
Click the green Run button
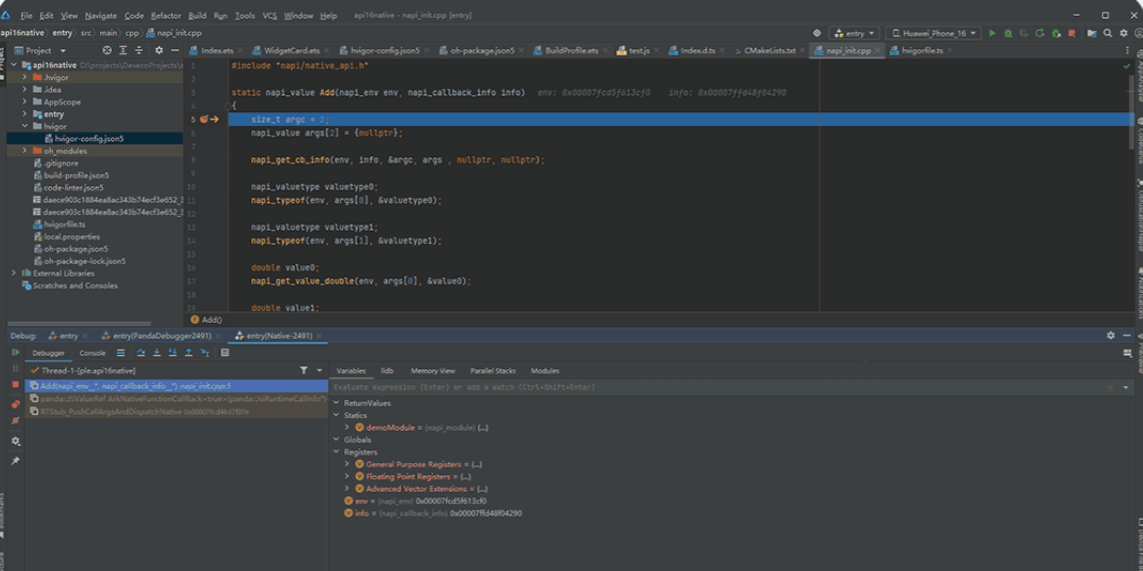click(x=992, y=33)
